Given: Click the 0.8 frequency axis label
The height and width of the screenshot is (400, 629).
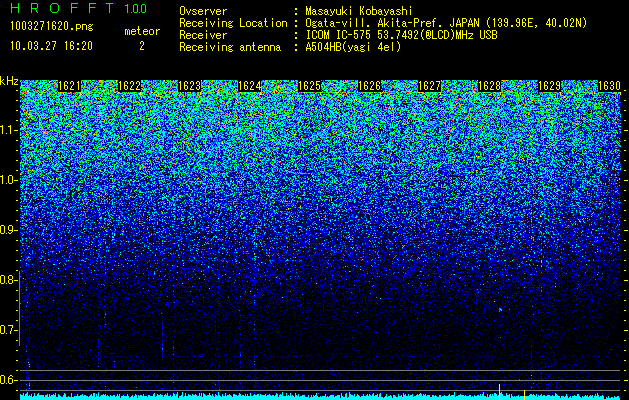Looking at the screenshot, I should tap(8, 280).
